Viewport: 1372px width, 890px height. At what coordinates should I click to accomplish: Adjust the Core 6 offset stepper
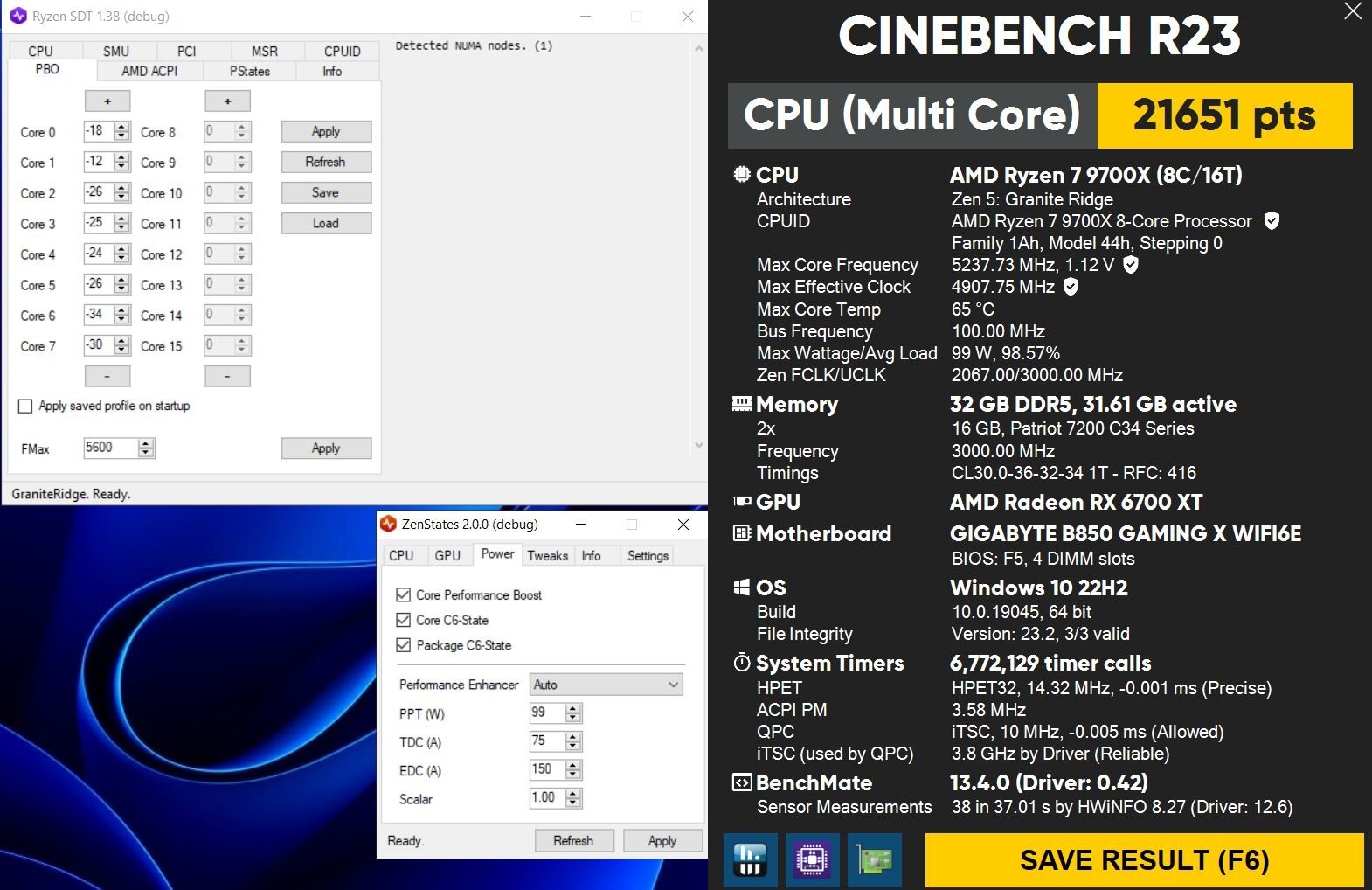click(122, 316)
